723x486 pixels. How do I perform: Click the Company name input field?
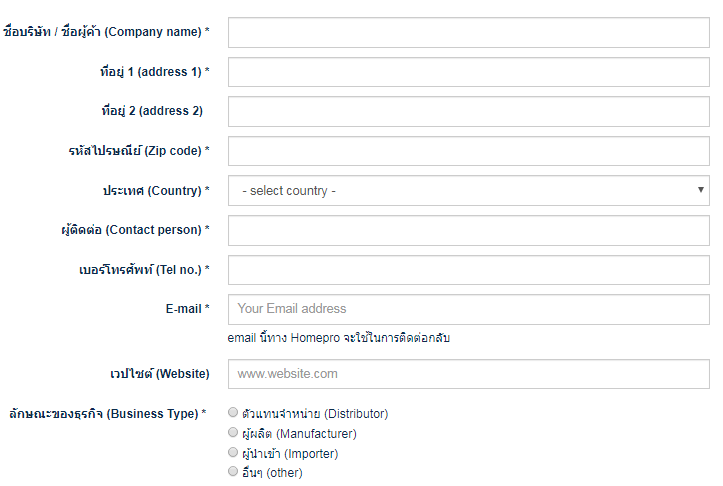tap(468, 32)
